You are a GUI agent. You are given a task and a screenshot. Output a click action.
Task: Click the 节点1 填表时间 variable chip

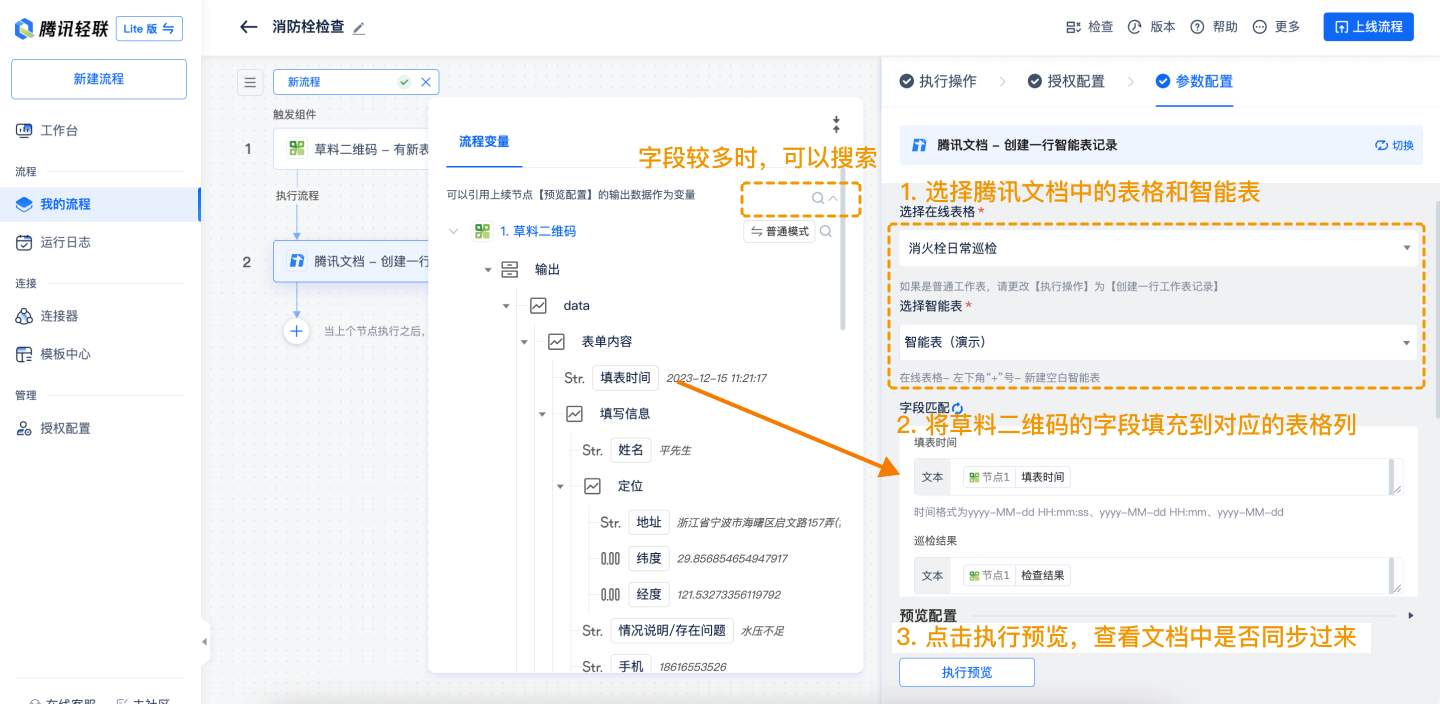tap(1017, 477)
